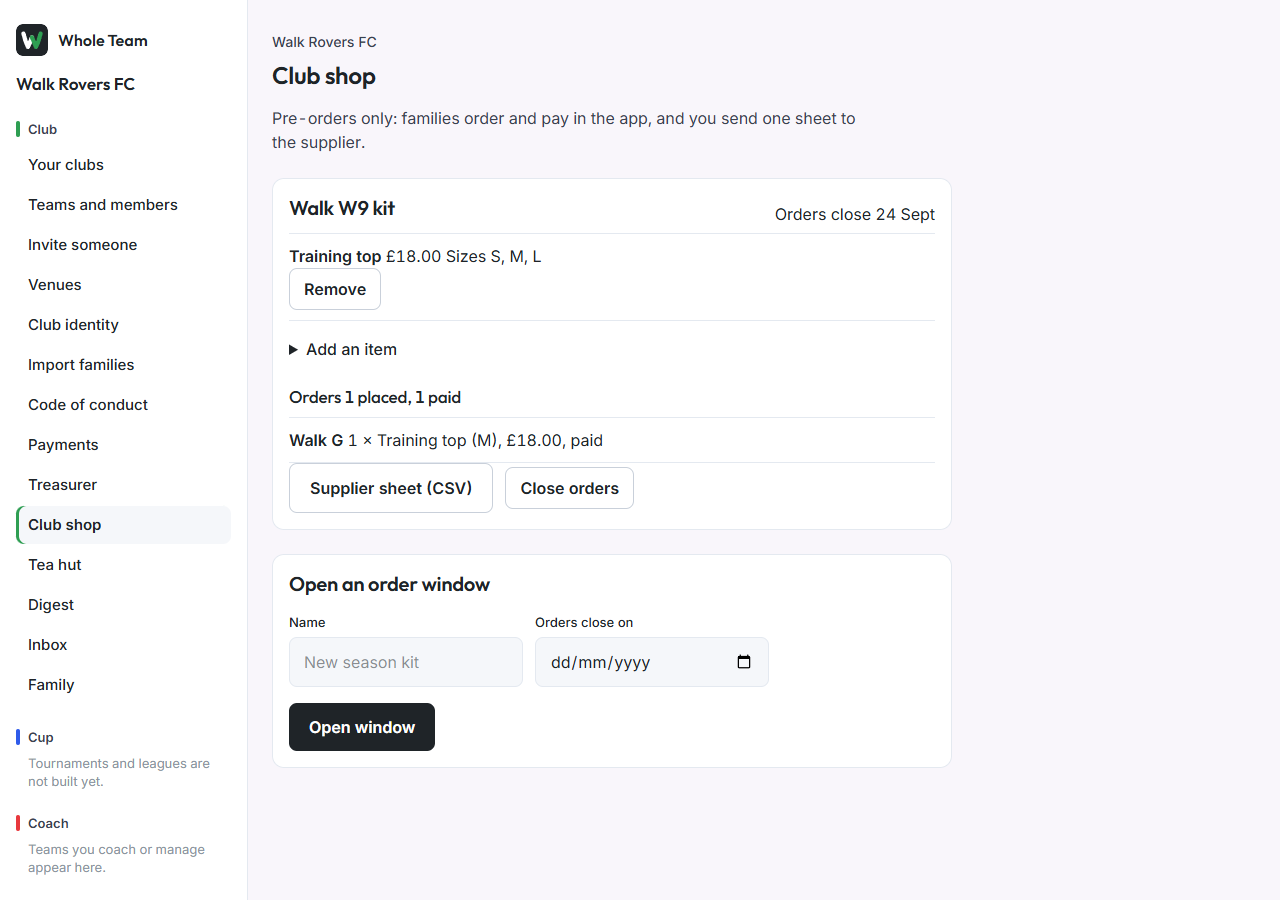Remove the Training top item
This screenshot has height=900, width=1280.
335,289
